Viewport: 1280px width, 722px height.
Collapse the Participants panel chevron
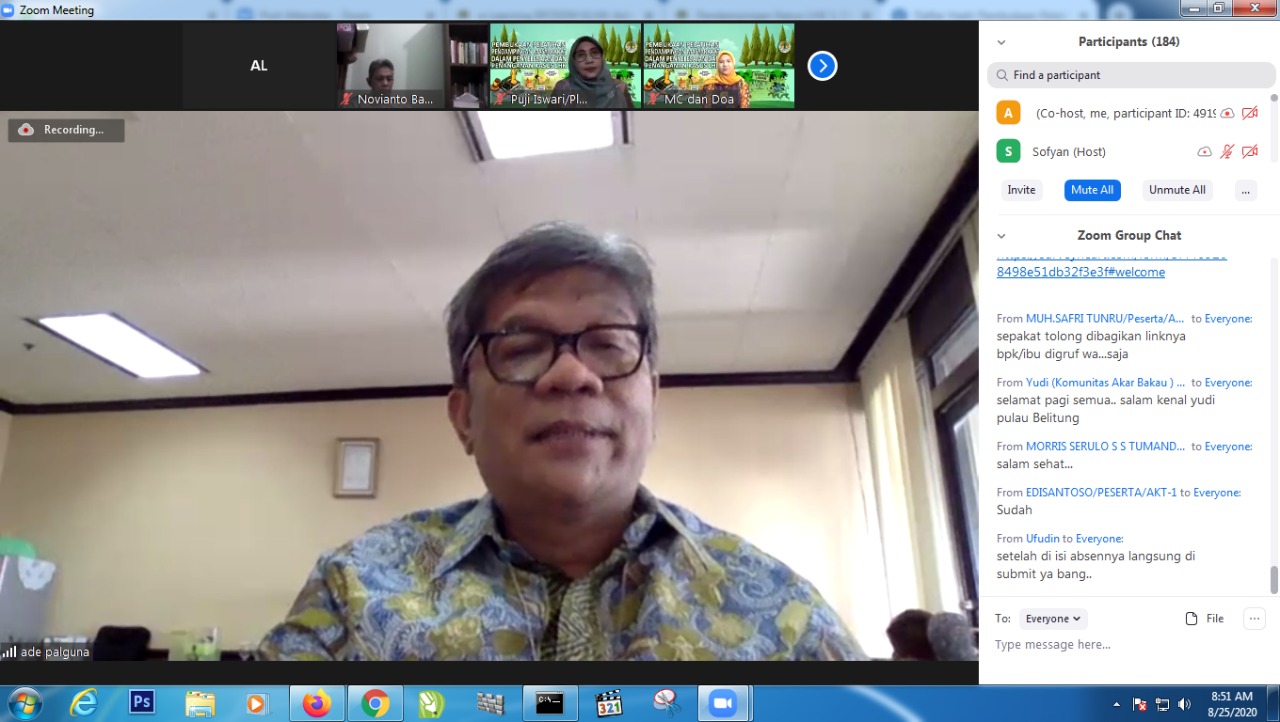click(1001, 42)
